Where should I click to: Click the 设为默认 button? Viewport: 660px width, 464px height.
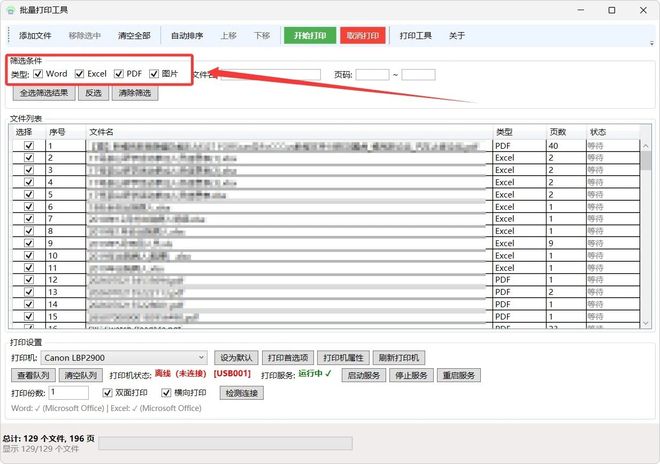(236, 358)
